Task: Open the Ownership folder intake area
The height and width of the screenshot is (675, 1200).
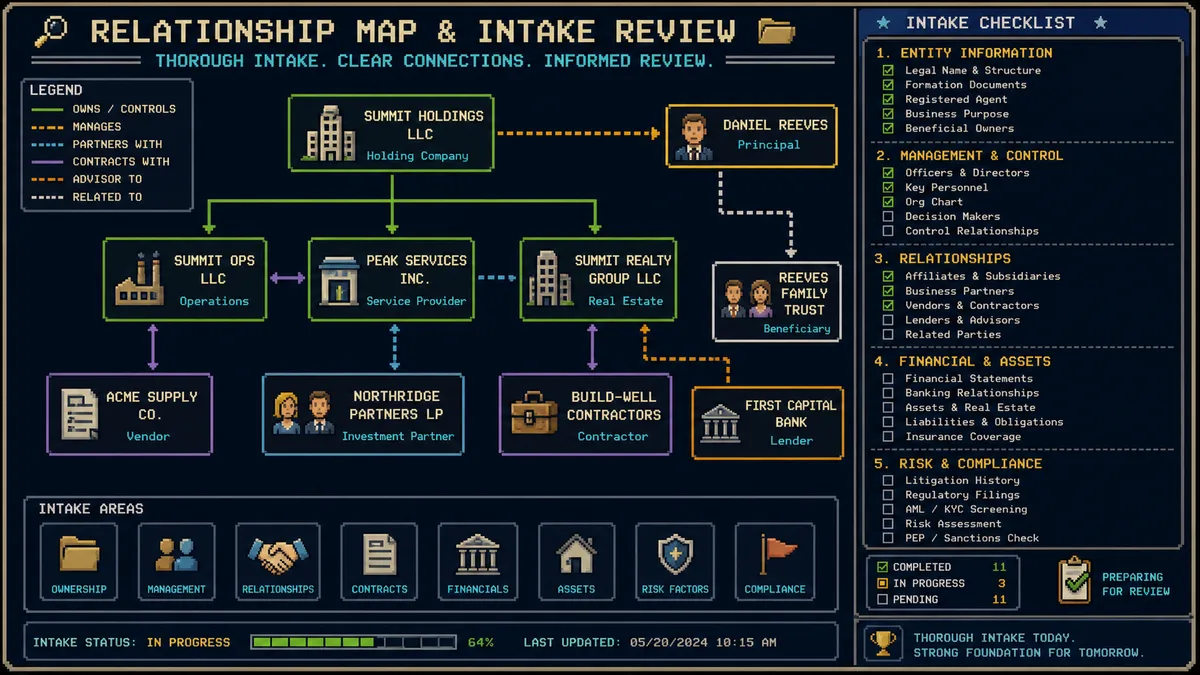Action: 79,562
